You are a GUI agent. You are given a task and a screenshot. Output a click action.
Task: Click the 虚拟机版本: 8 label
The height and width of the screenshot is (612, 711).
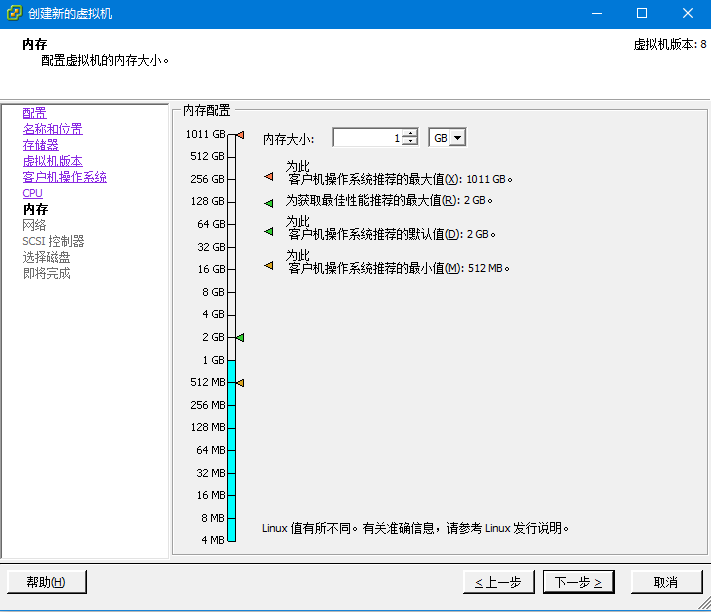[x=670, y=44]
